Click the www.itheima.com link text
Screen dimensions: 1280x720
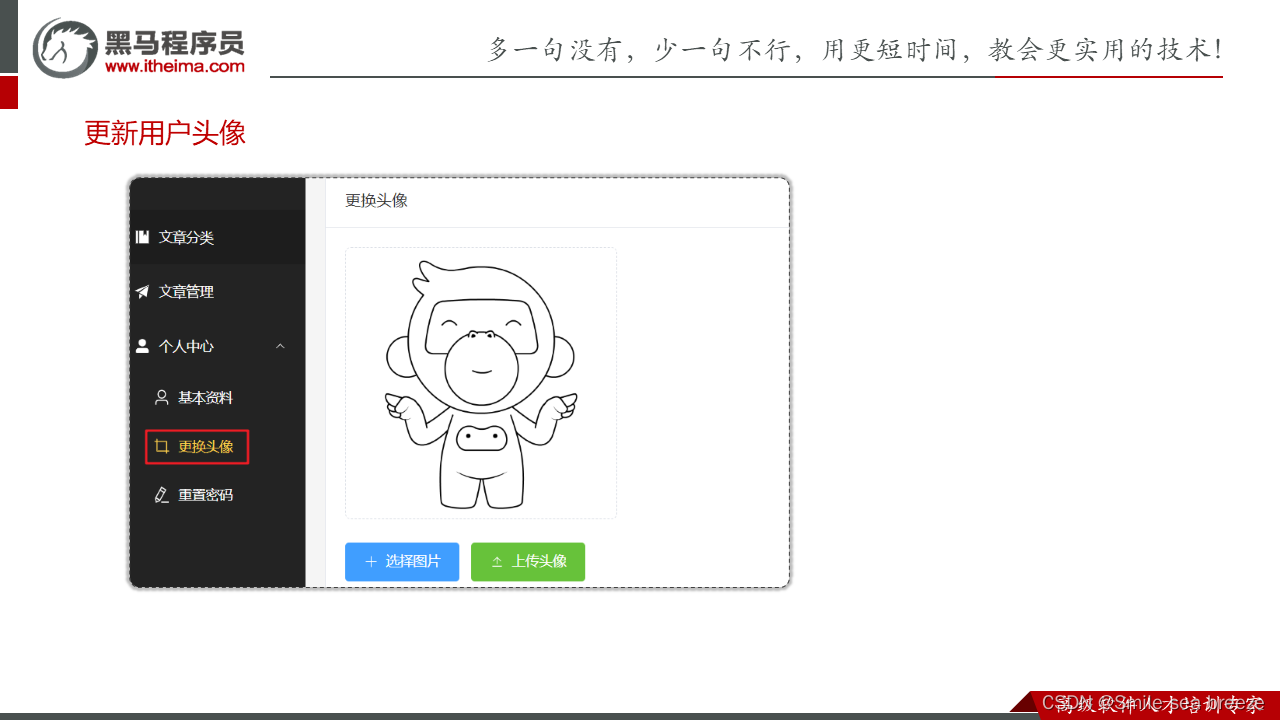[x=175, y=66]
